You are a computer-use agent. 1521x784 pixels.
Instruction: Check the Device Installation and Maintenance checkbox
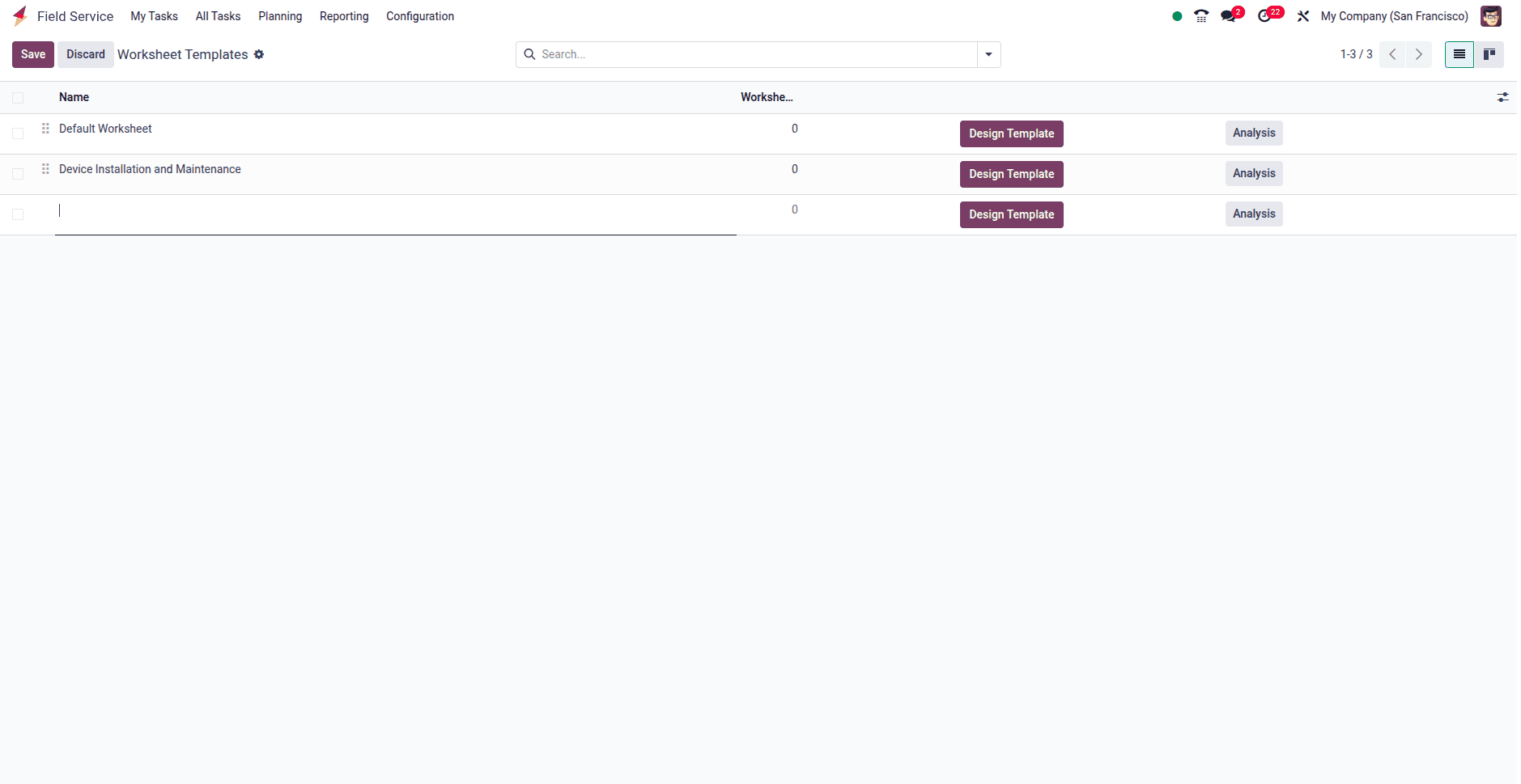(18, 174)
